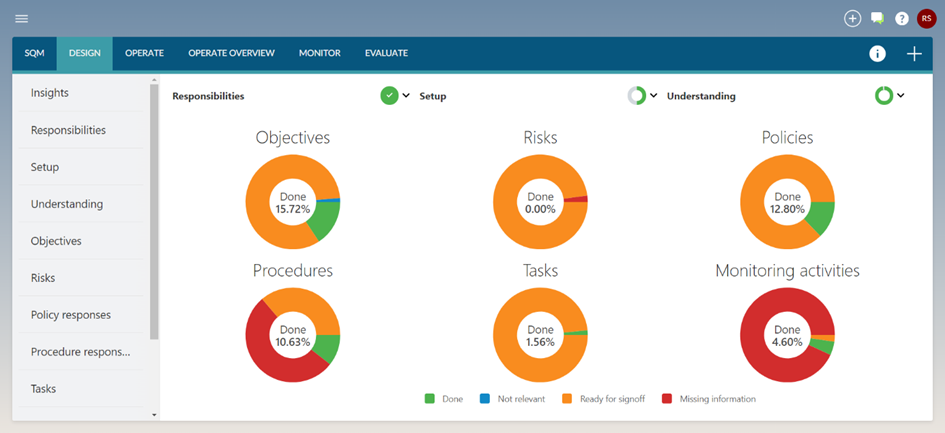Screen dimensions: 945x433
Task: Open Policy responses in the sidebar
Action: point(70,315)
